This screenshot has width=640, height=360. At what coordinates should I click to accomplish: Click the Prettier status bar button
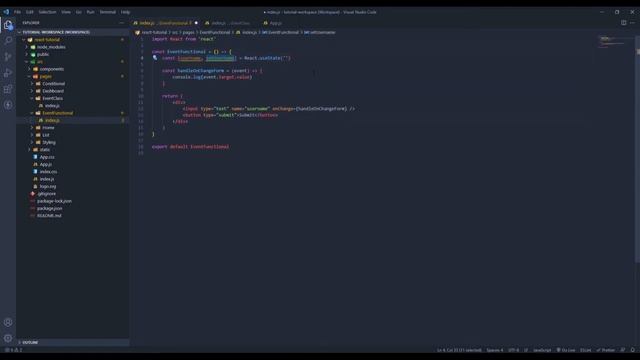click(x=606, y=350)
